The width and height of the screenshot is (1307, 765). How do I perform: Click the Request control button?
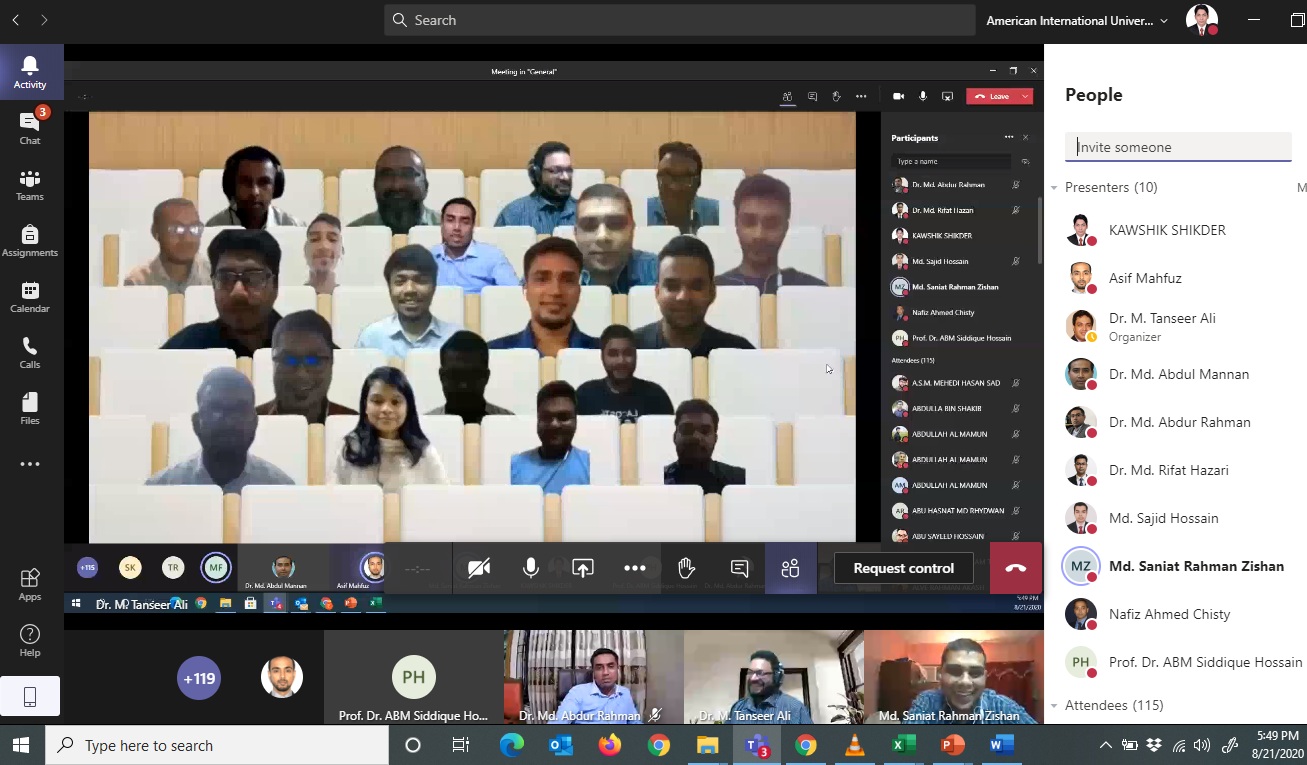(903, 568)
